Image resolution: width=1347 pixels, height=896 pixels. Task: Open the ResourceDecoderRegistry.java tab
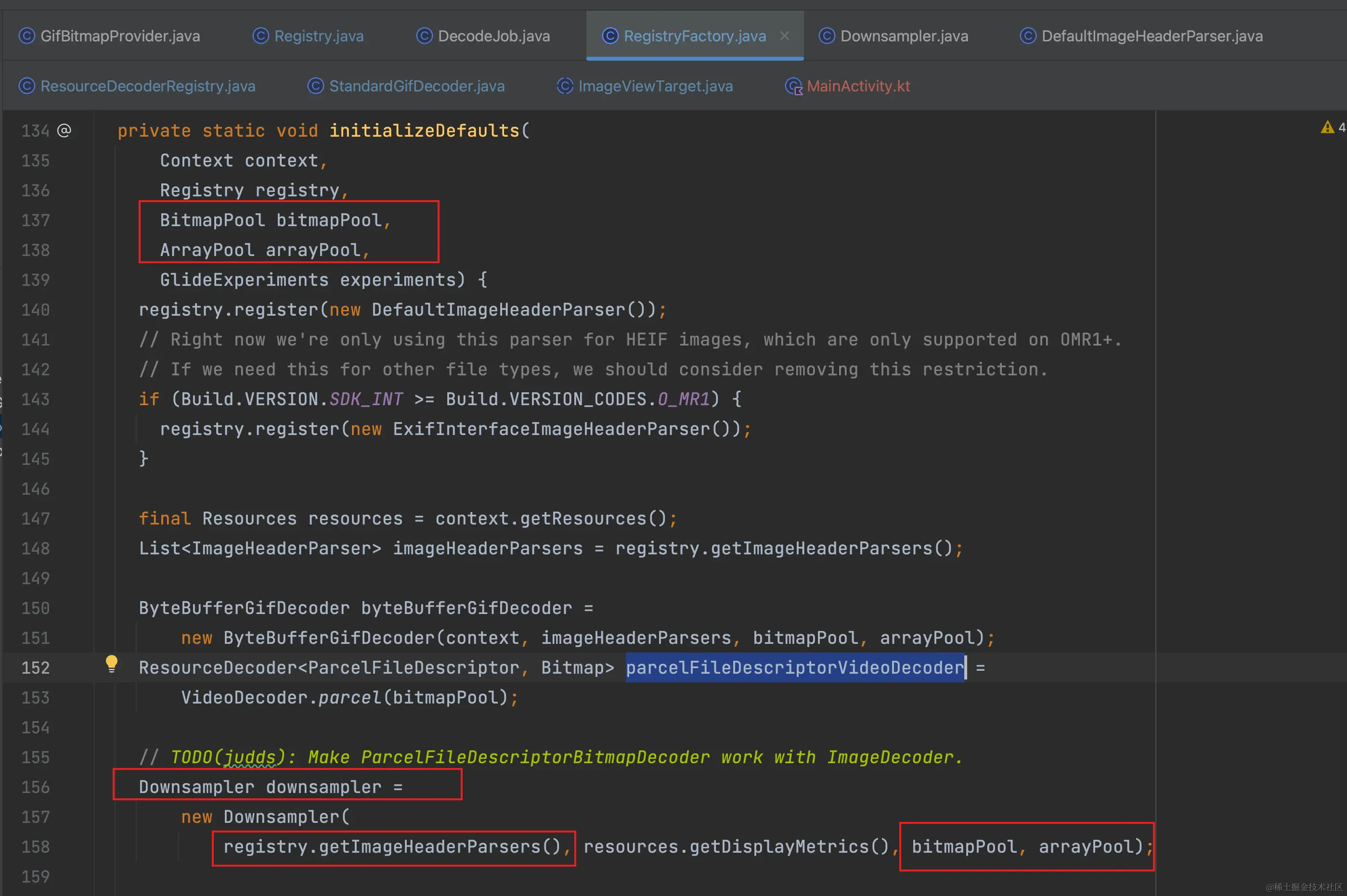coord(137,86)
